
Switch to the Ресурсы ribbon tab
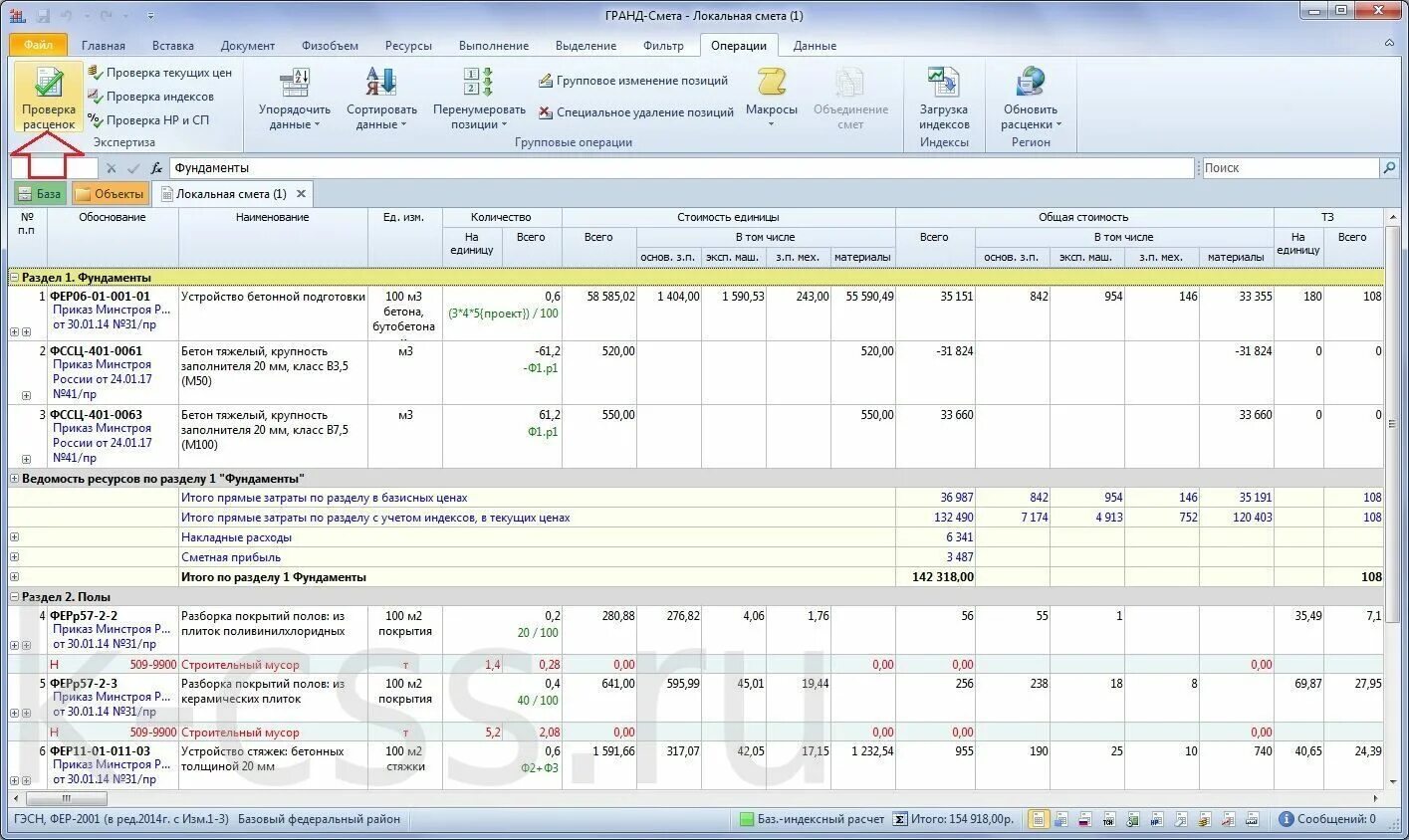[x=408, y=46]
